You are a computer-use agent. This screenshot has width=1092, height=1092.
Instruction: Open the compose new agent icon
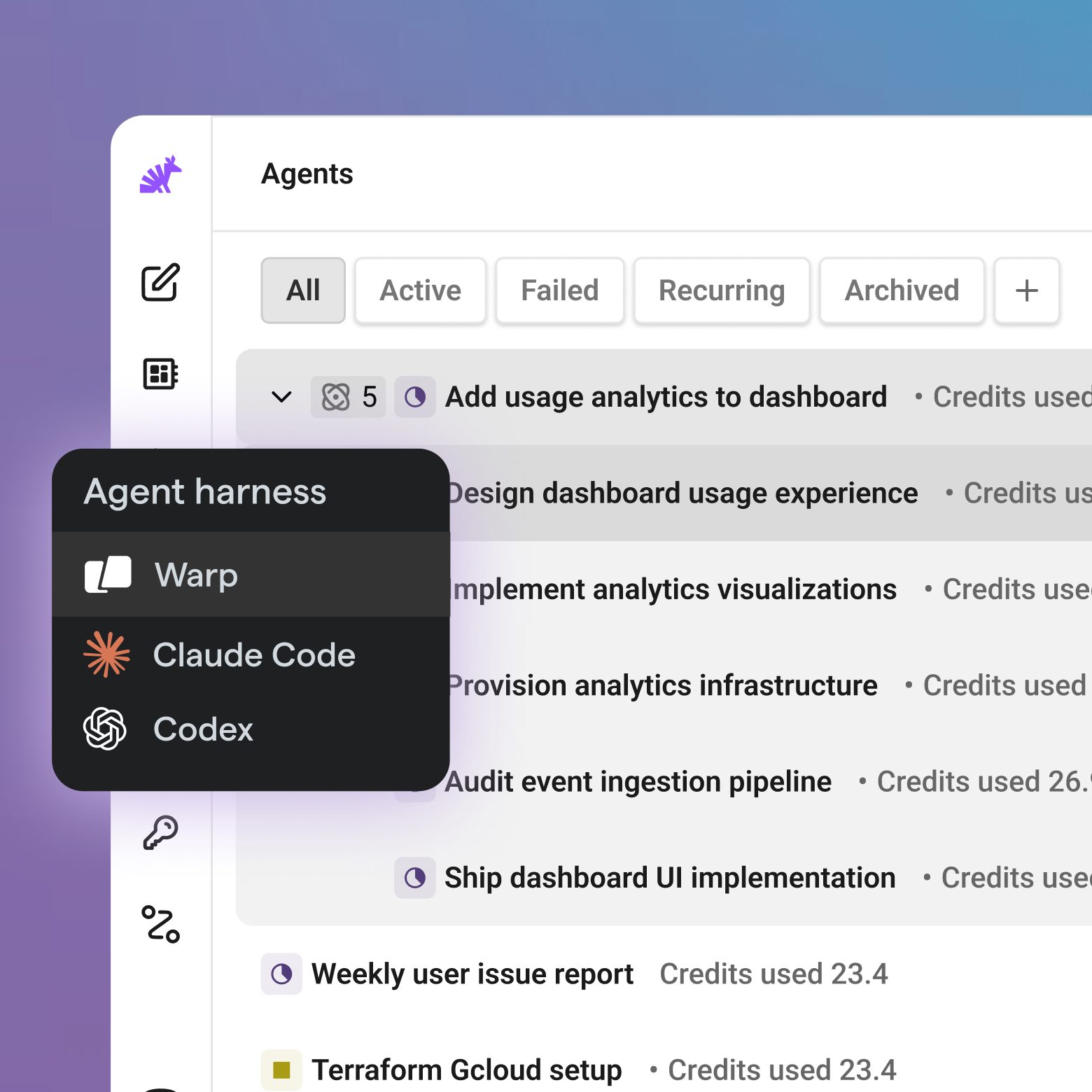160,282
